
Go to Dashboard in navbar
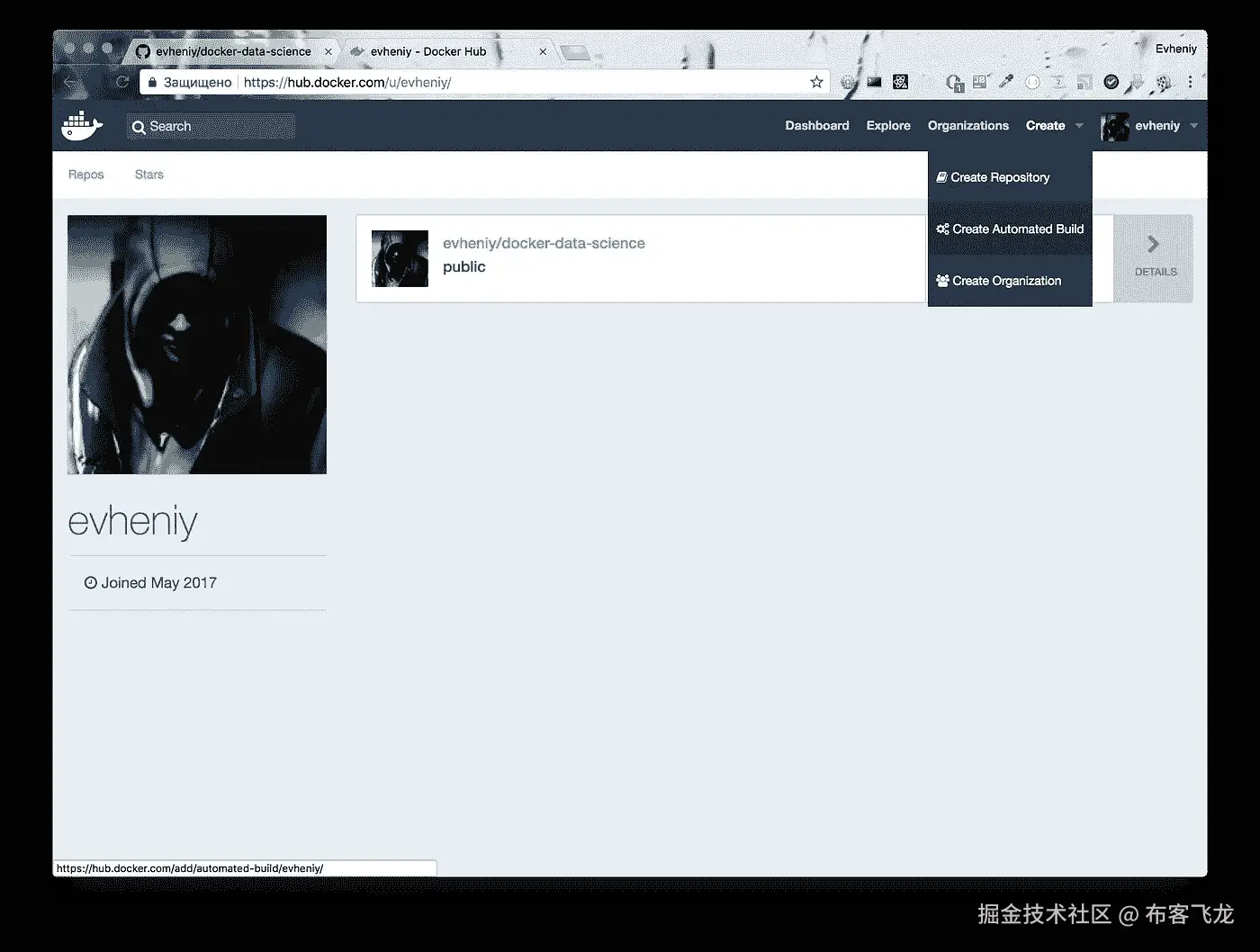pos(817,126)
